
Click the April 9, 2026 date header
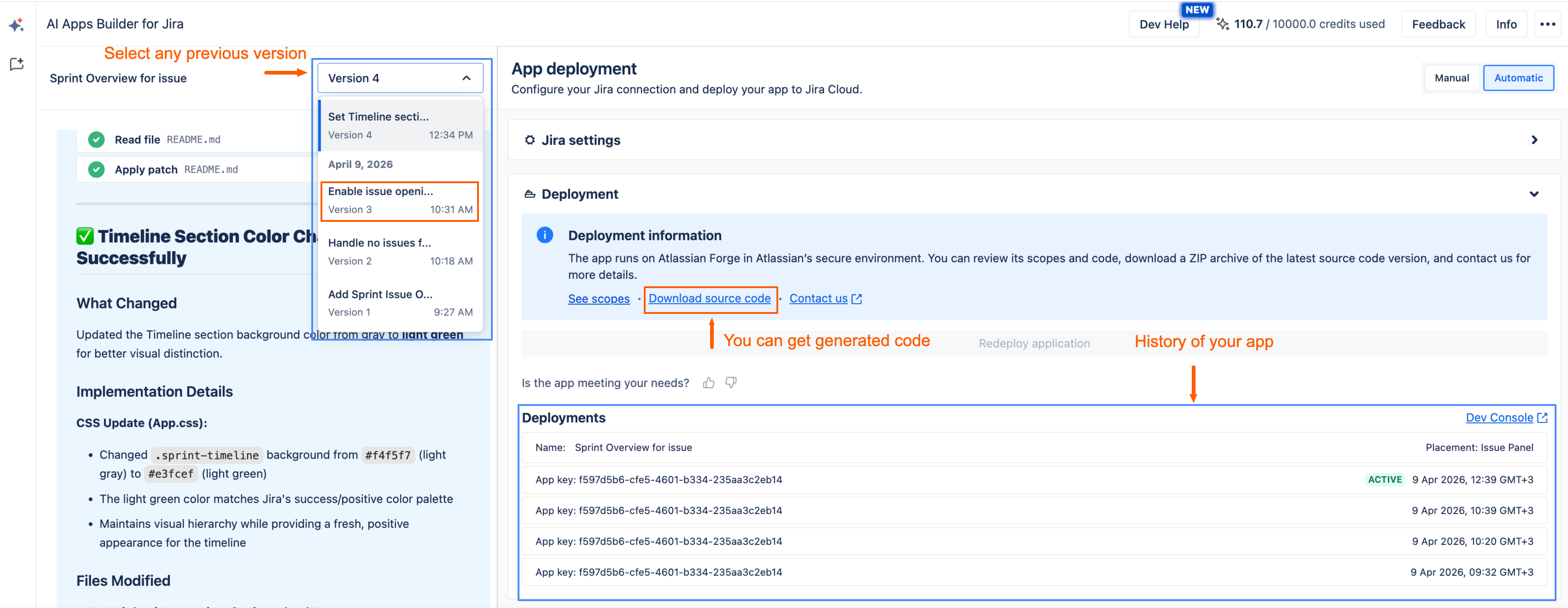(361, 164)
